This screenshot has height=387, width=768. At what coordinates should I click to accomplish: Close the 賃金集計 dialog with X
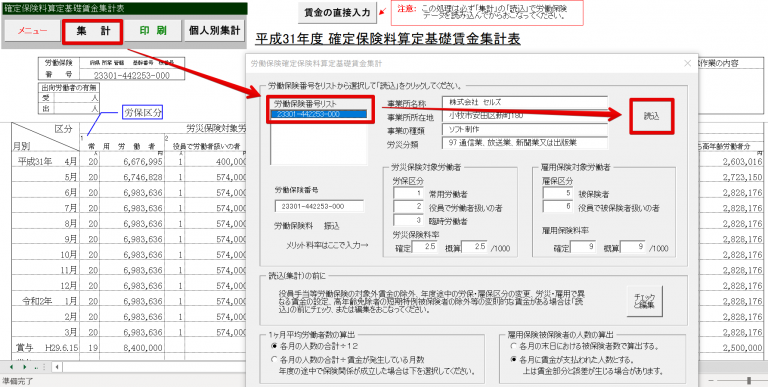click(x=687, y=63)
